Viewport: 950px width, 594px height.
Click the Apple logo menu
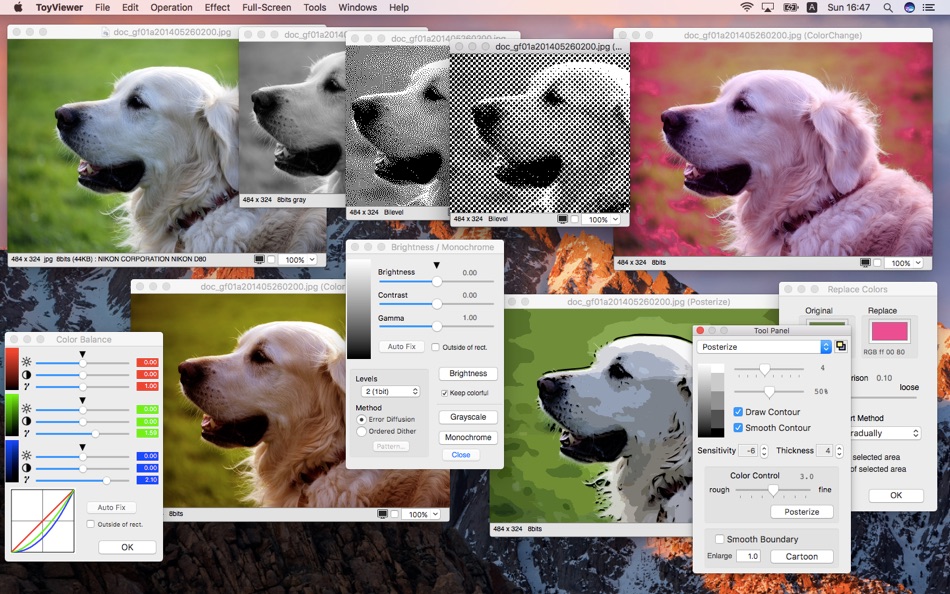tap(18, 7)
